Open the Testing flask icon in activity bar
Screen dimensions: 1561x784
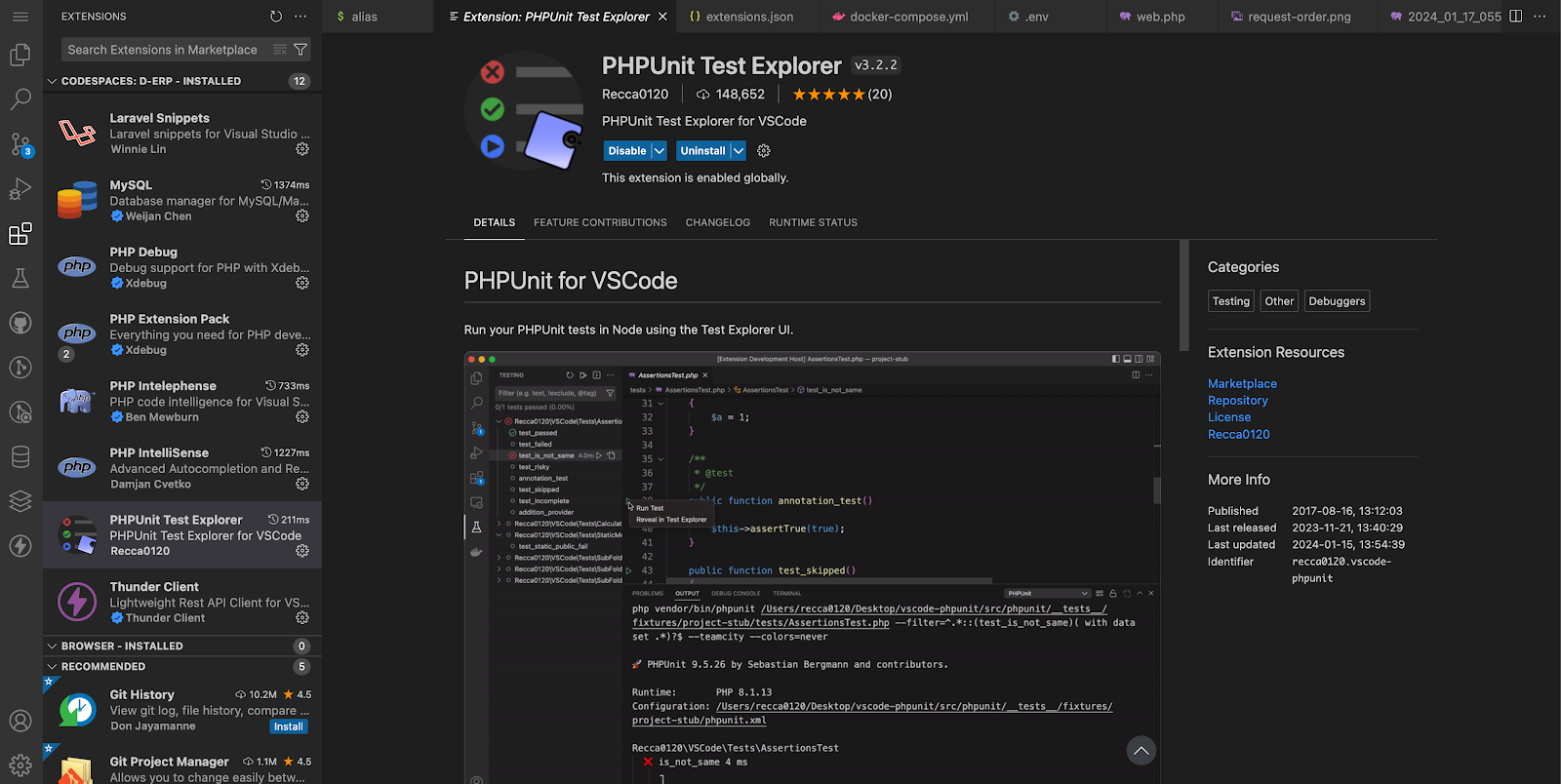click(20, 279)
